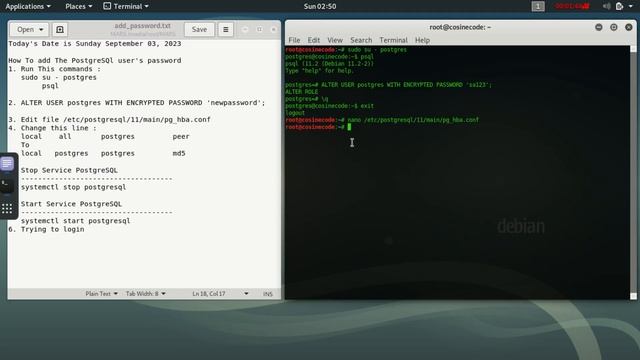Open the terminal View menu
Image resolution: width=640 pixels, height=360 pixels.
tap(335, 40)
